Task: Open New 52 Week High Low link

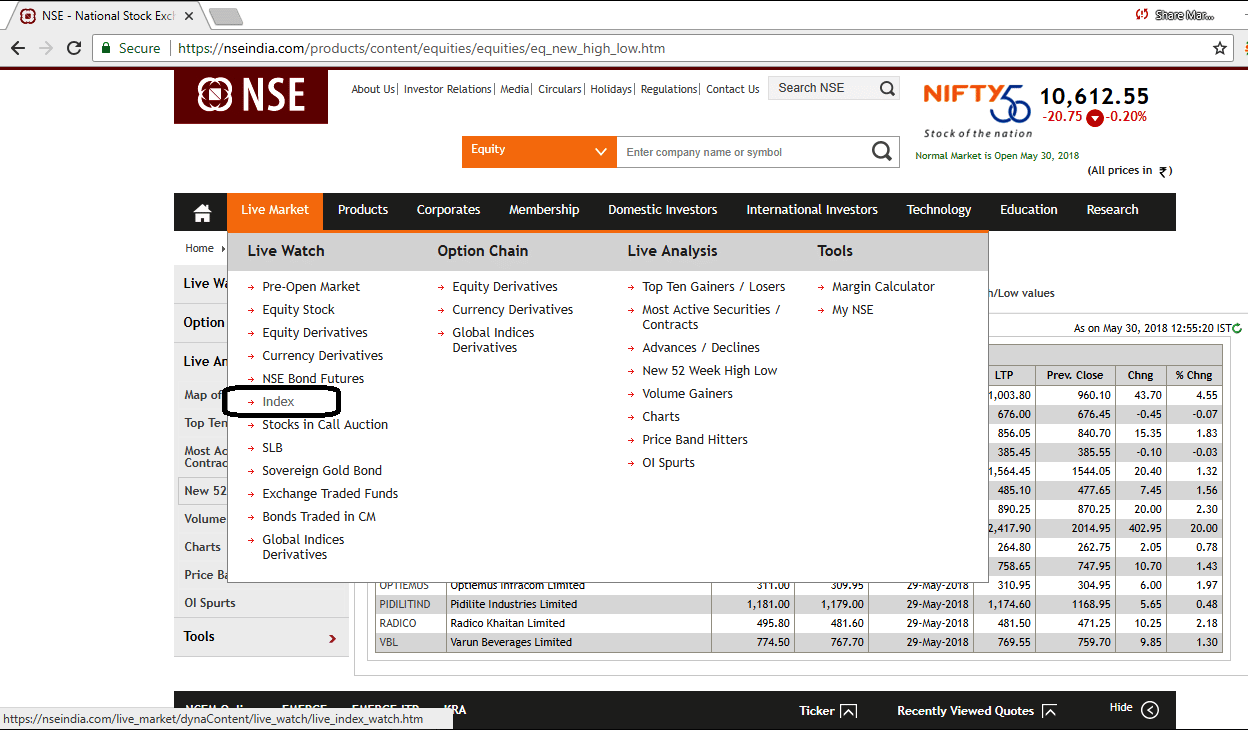Action: [x=710, y=371]
